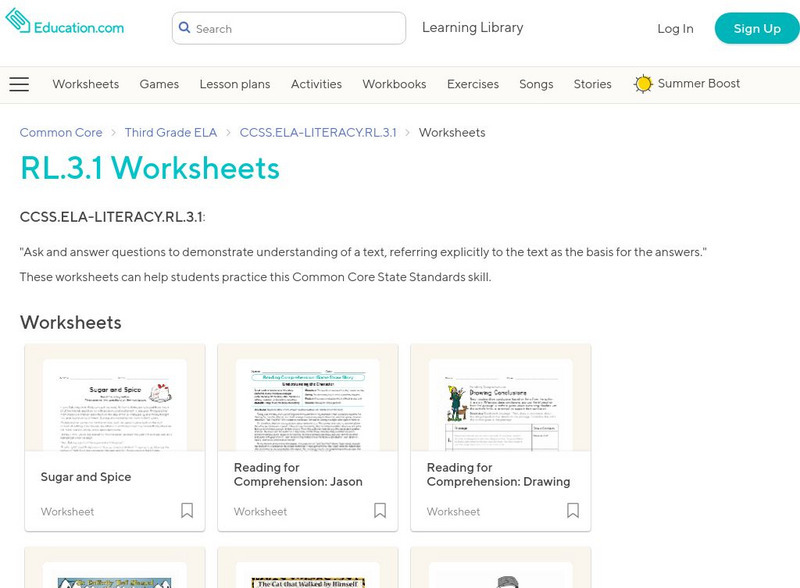The width and height of the screenshot is (800, 588).
Task: Open the Stories nav item
Action: 592,84
